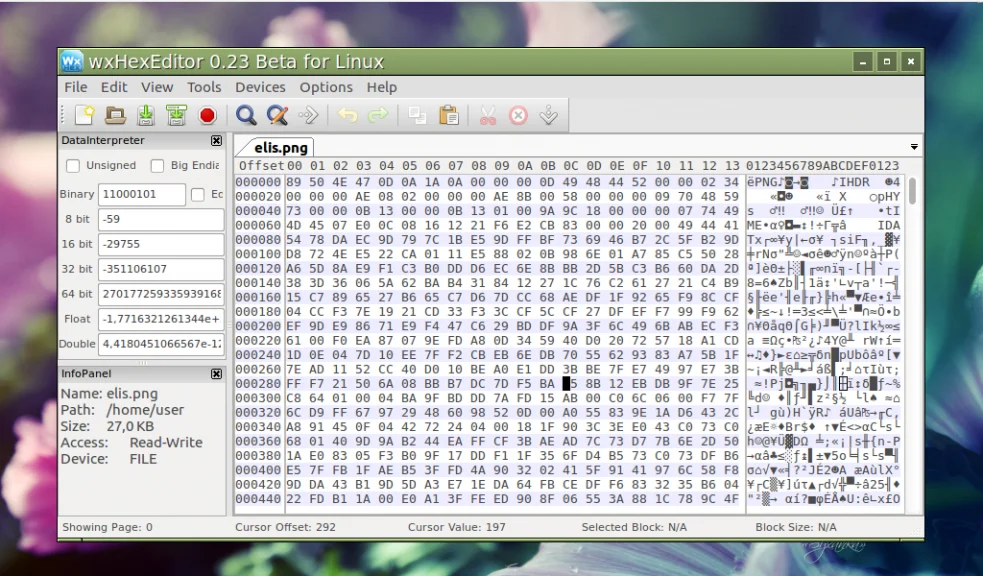Click ASCII text 'ëPNG' in text column

tap(762, 182)
